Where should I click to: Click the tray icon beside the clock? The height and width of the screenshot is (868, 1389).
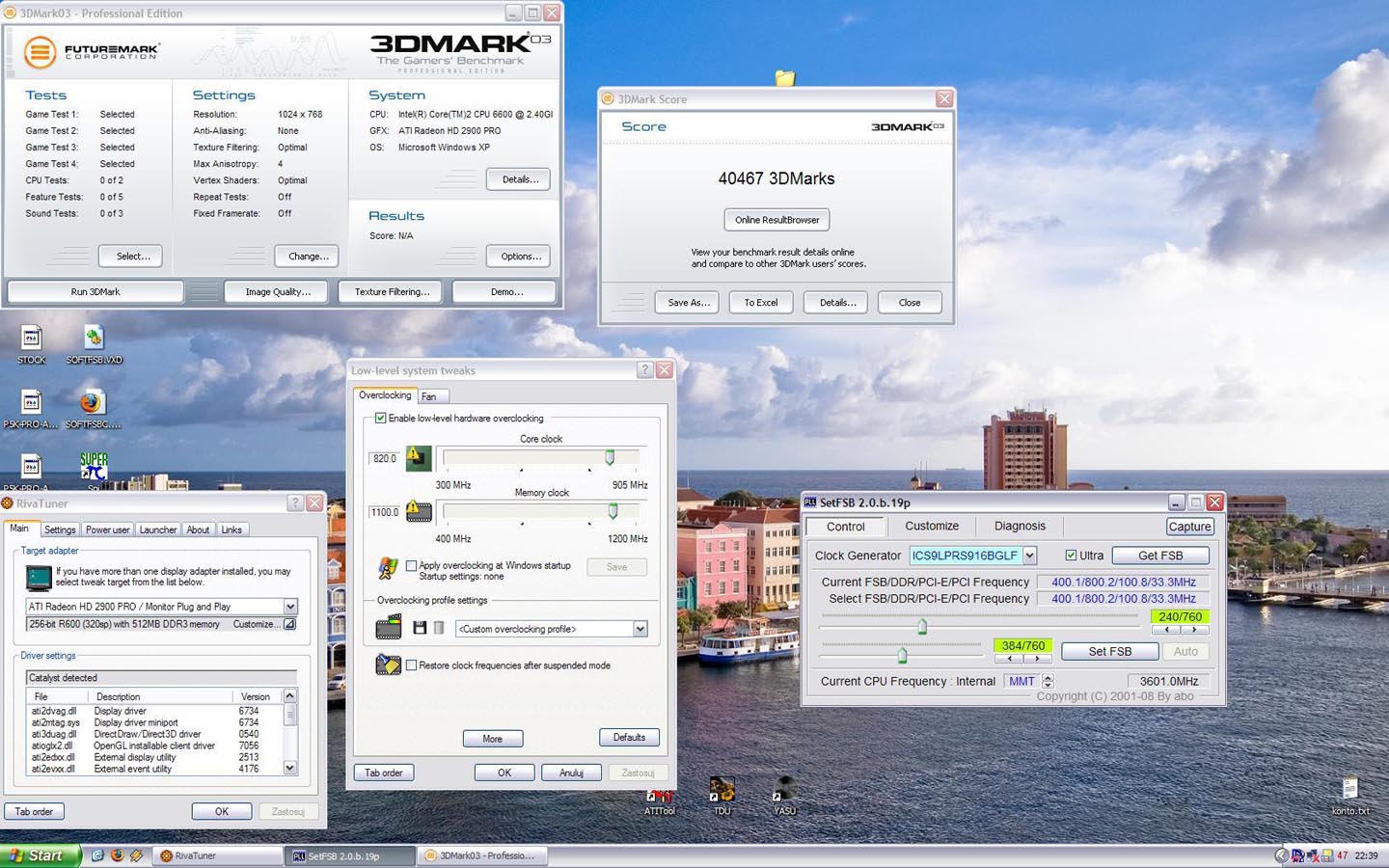point(1342,855)
